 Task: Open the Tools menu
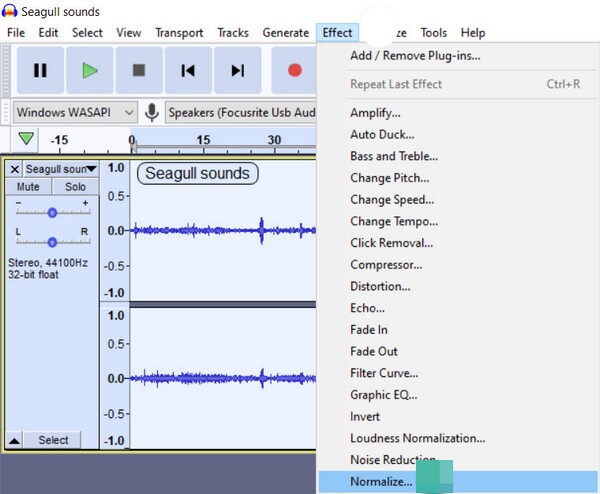434,33
